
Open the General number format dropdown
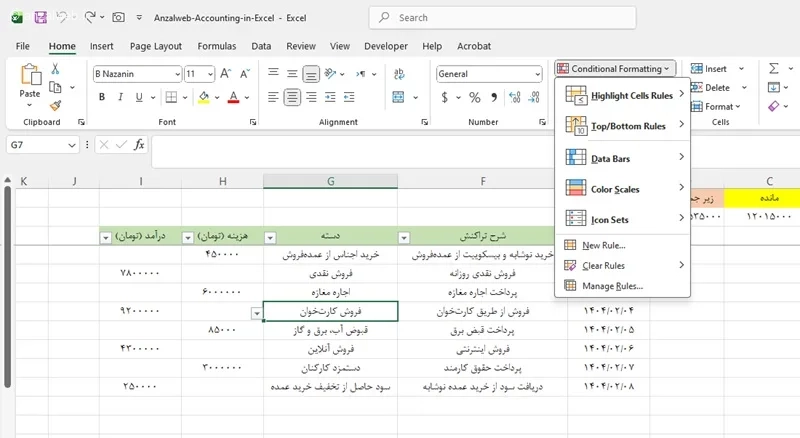click(537, 75)
